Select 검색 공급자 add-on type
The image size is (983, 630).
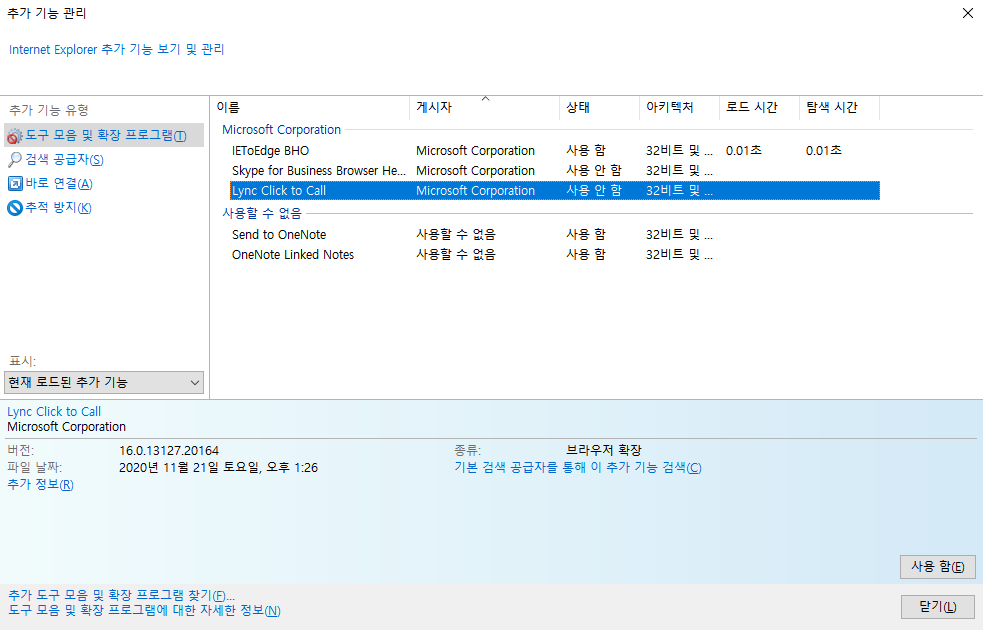tap(64, 159)
